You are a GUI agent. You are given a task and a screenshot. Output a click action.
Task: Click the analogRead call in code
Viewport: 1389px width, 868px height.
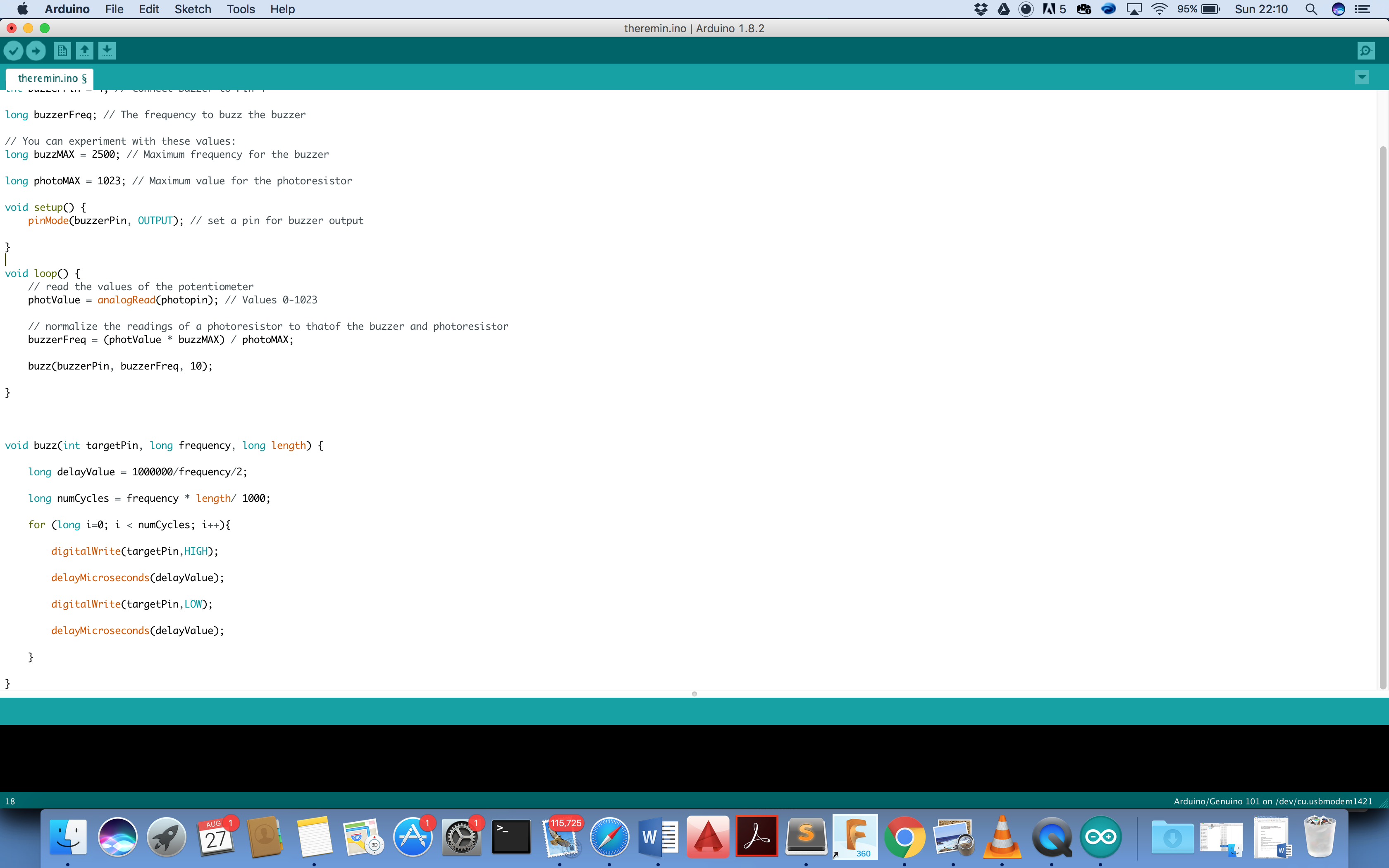(x=126, y=300)
